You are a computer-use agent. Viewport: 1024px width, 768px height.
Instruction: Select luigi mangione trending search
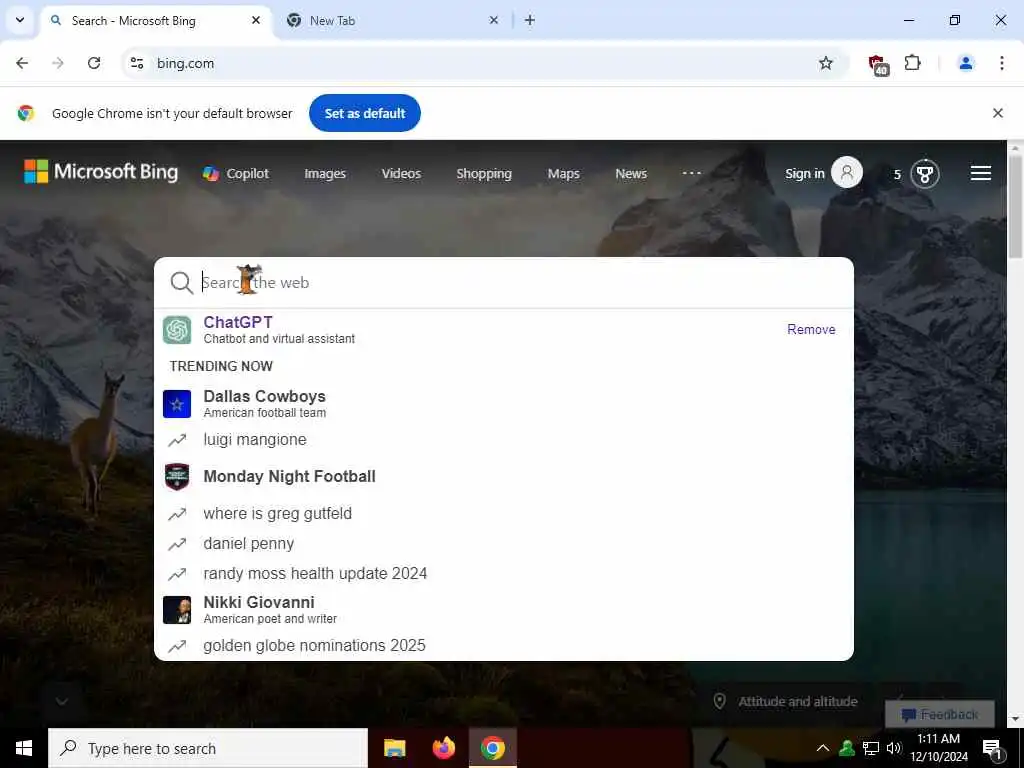pos(504,440)
